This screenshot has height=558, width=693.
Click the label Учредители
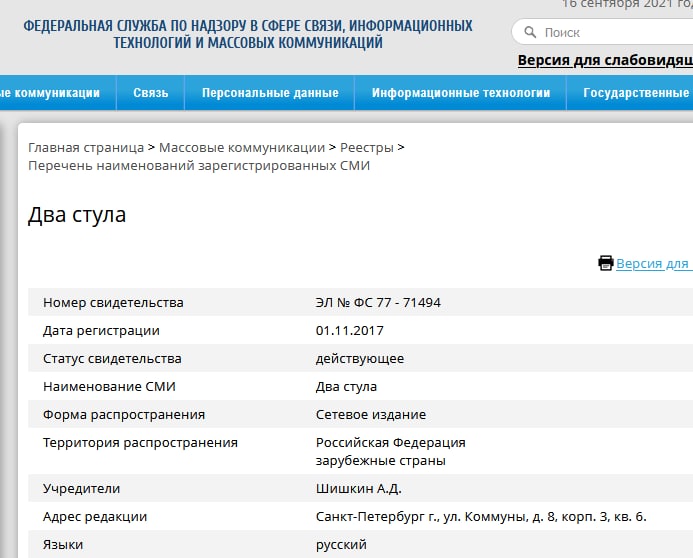point(81,488)
